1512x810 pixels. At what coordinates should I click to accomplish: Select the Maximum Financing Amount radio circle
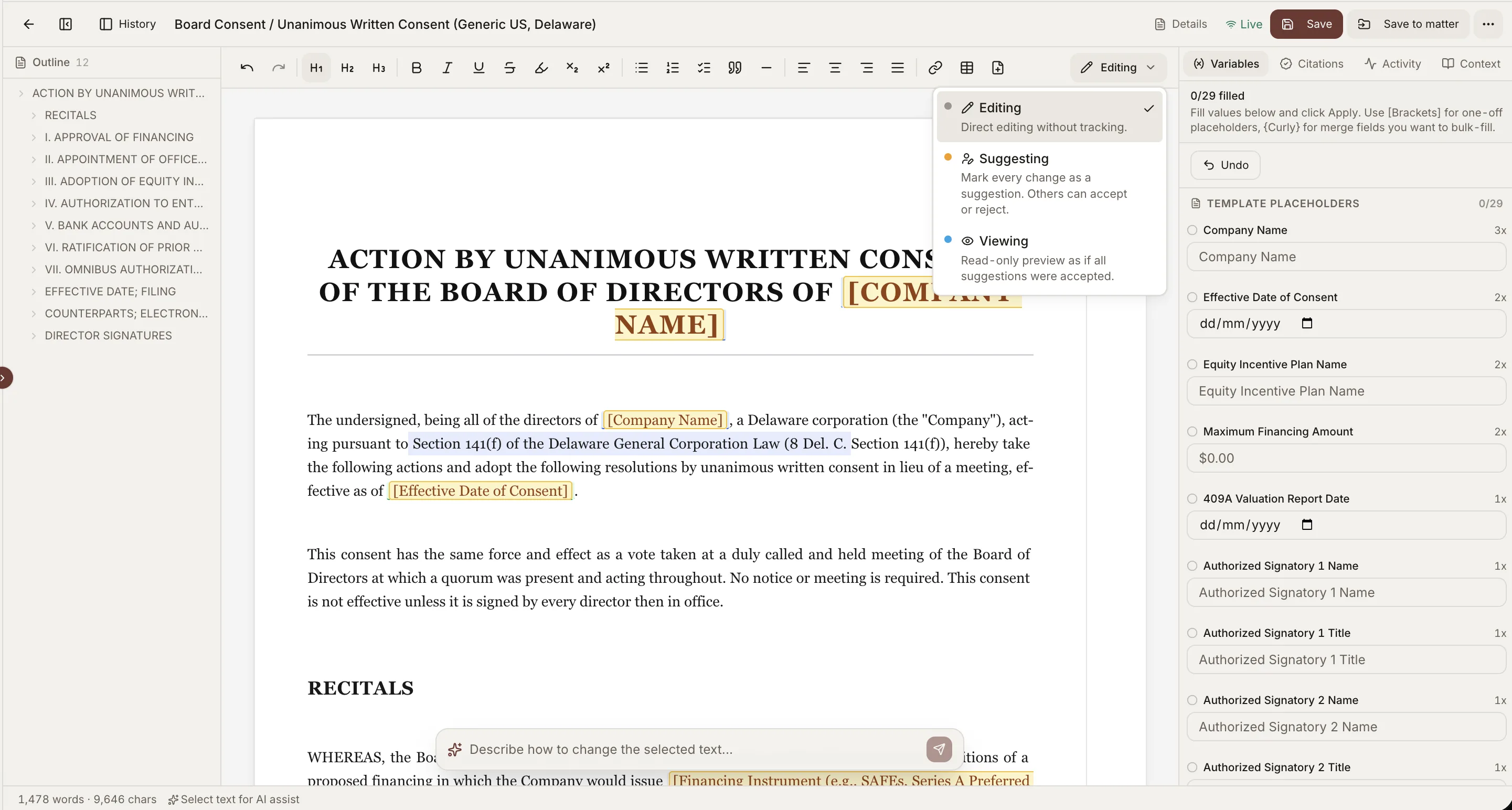click(x=1192, y=431)
